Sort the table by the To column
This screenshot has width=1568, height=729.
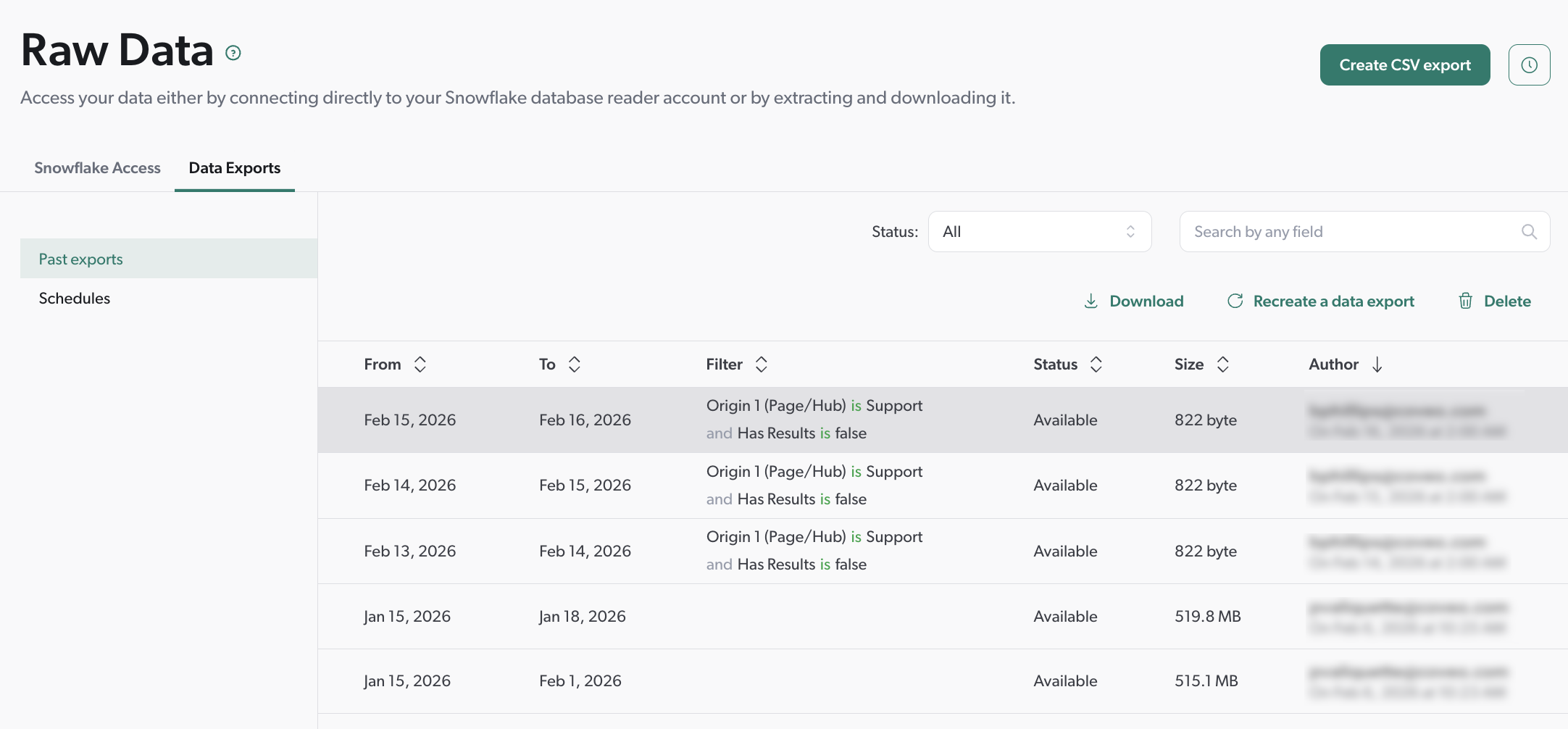click(574, 364)
